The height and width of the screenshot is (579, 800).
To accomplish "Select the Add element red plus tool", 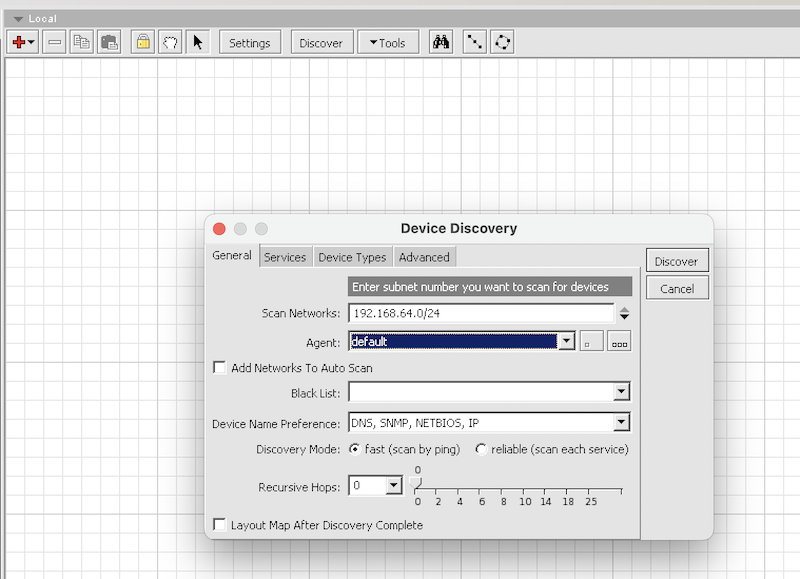I will click(18, 42).
